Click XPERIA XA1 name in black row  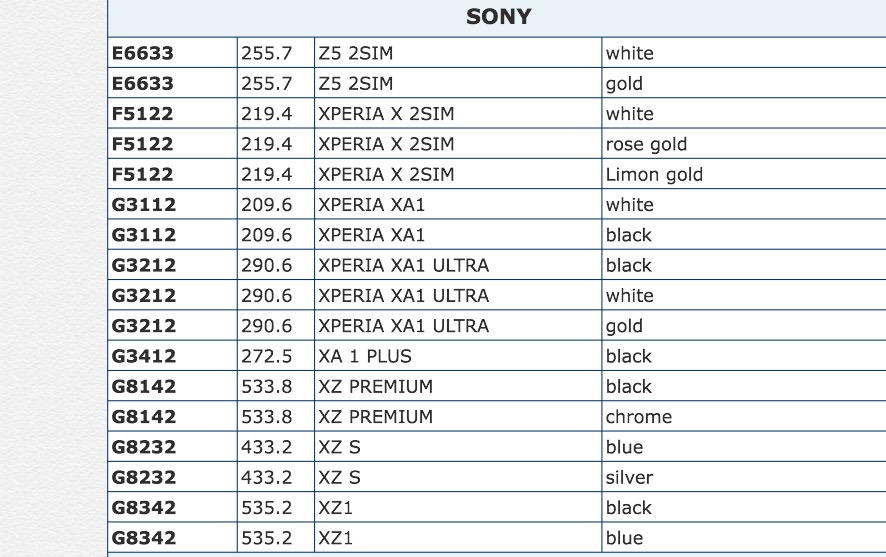point(372,235)
